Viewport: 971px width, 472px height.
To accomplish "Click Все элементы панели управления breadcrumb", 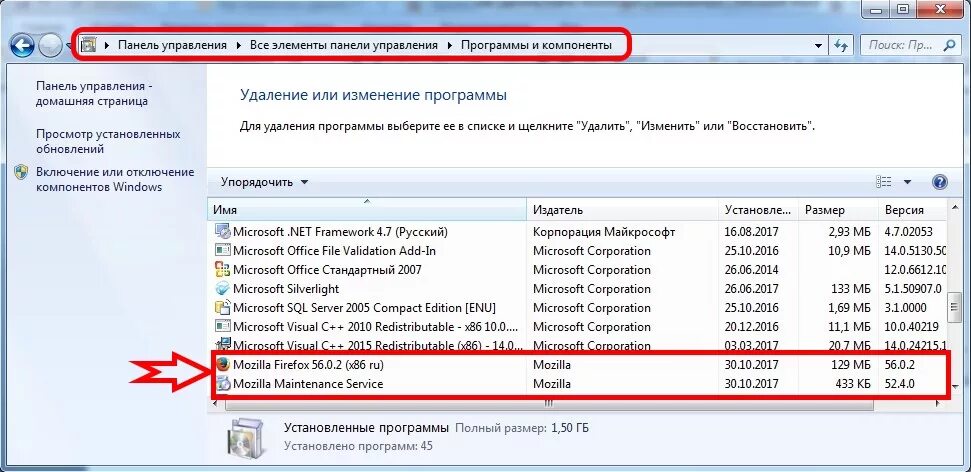I will point(344,45).
